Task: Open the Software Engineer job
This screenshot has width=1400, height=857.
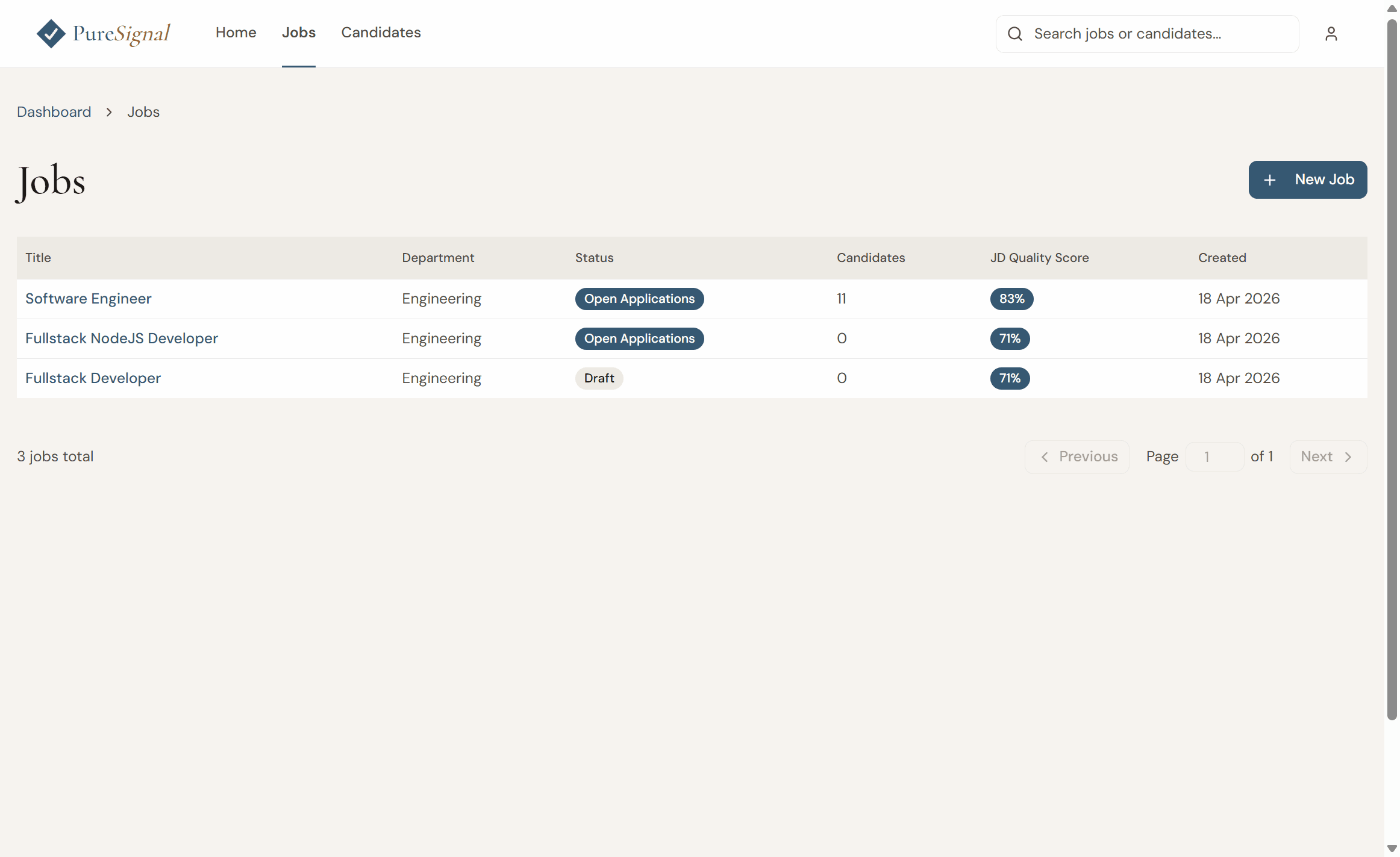Action: (x=89, y=299)
